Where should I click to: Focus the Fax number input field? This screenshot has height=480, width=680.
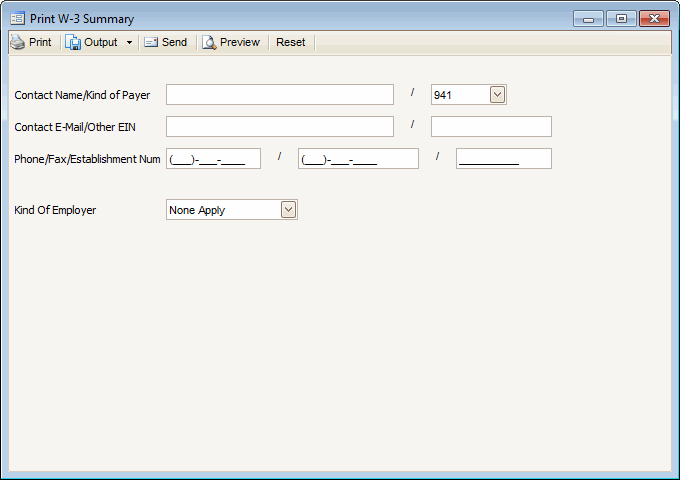click(358, 158)
